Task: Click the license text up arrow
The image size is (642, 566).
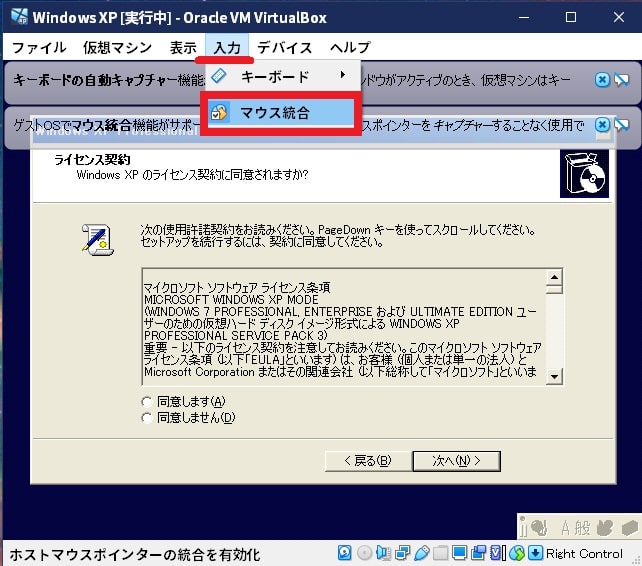Action: click(x=554, y=277)
